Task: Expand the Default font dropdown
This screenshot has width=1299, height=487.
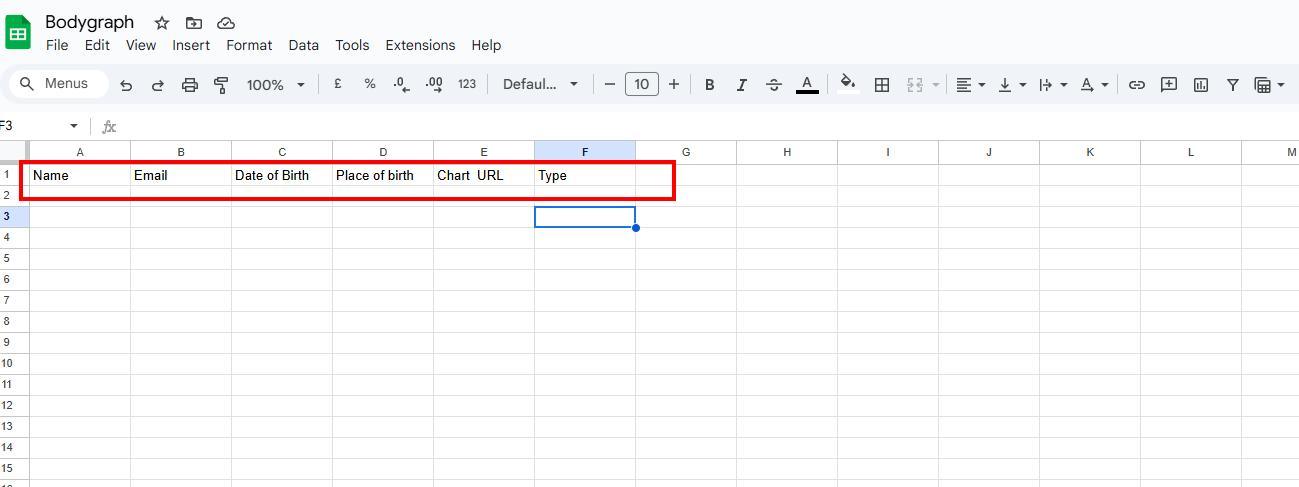Action: 540,85
